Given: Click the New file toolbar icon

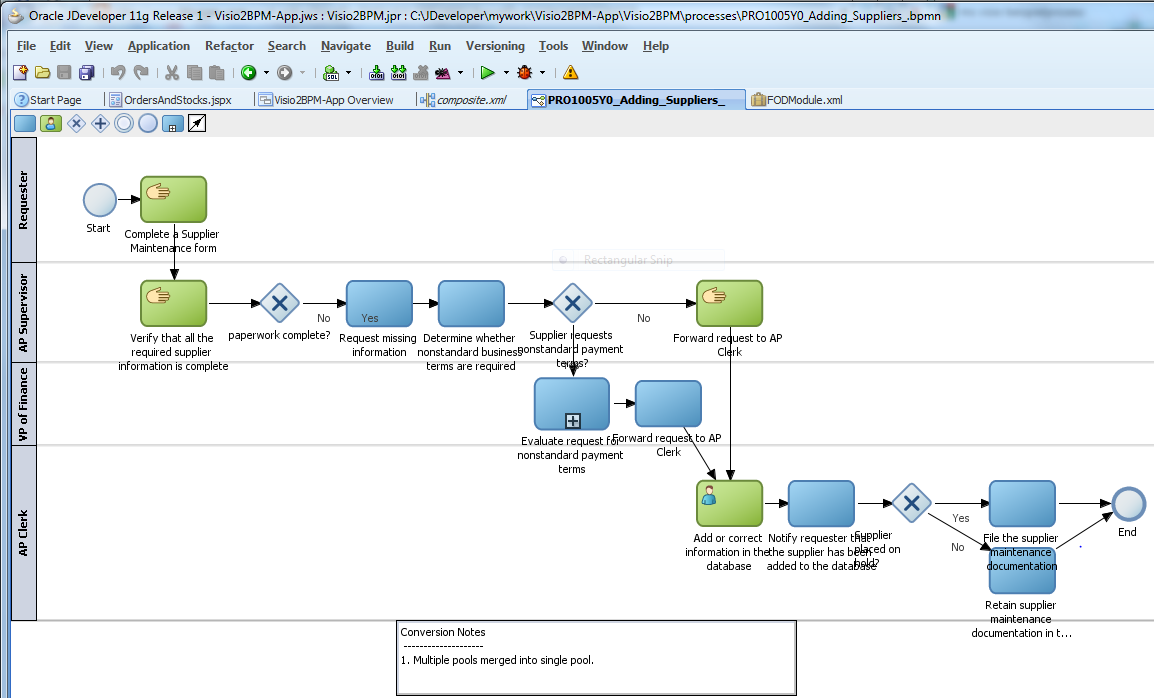Looking at the screenshot, I should click(21, 72).
